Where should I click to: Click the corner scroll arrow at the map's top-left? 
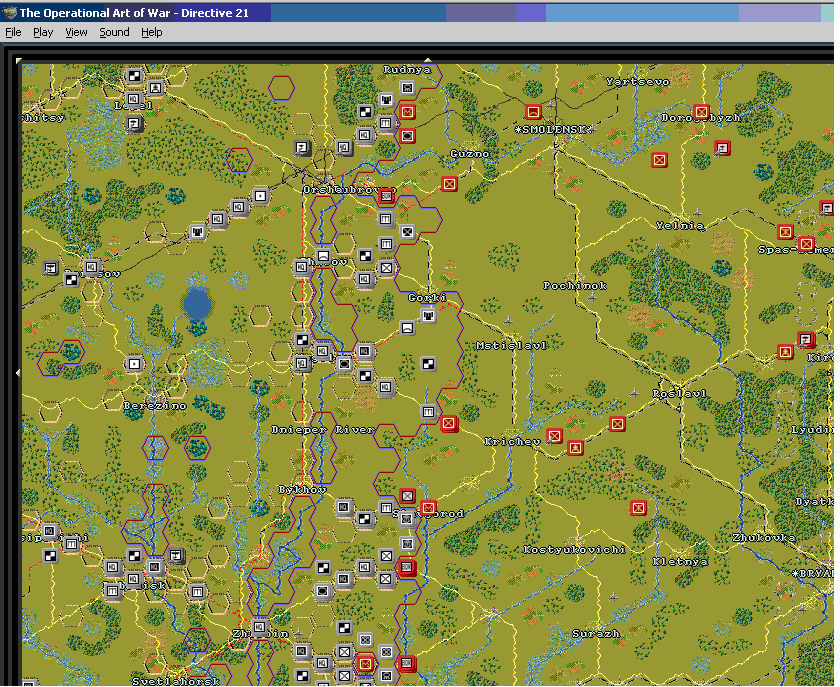(x=19, y=61)
